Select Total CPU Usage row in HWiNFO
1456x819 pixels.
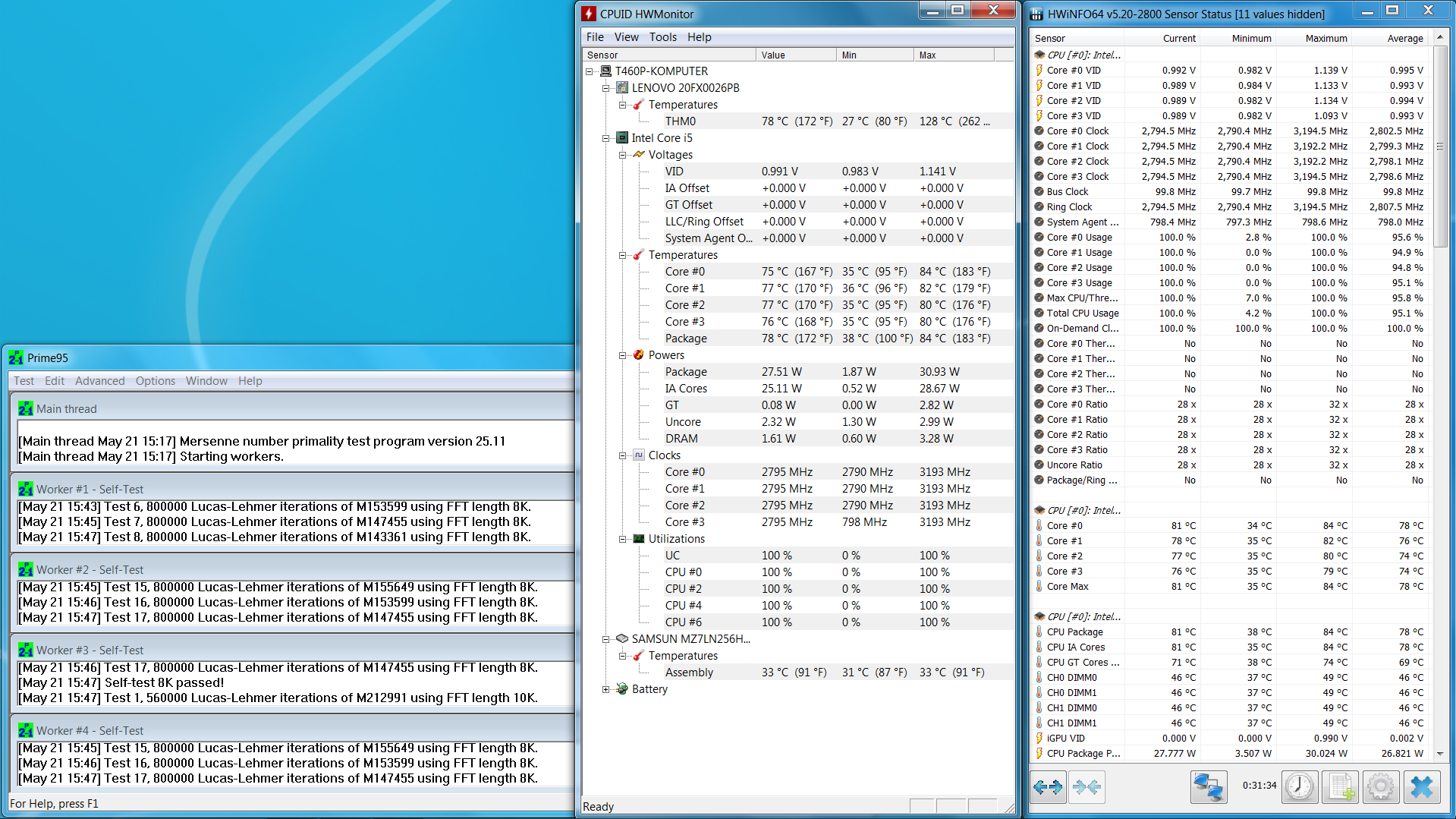1231,313
